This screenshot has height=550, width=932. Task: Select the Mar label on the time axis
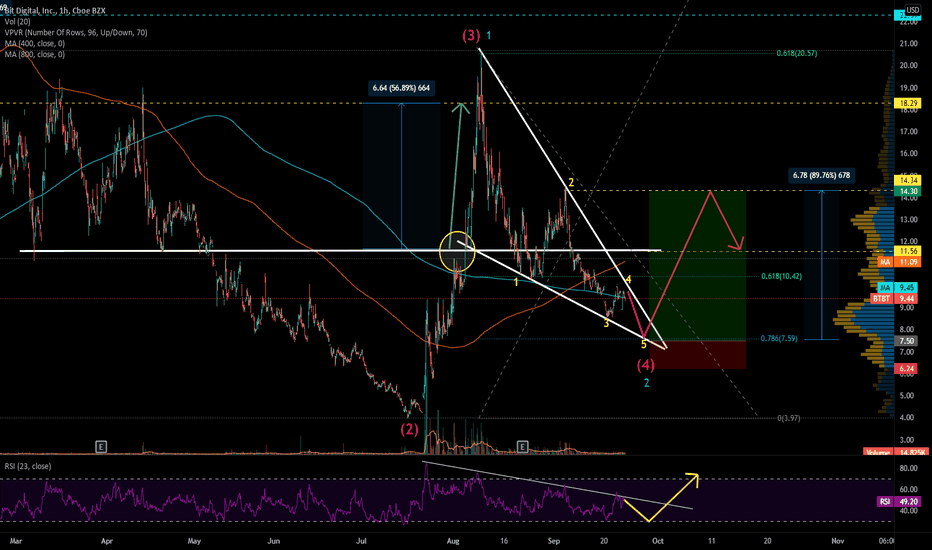coord(16,541)
